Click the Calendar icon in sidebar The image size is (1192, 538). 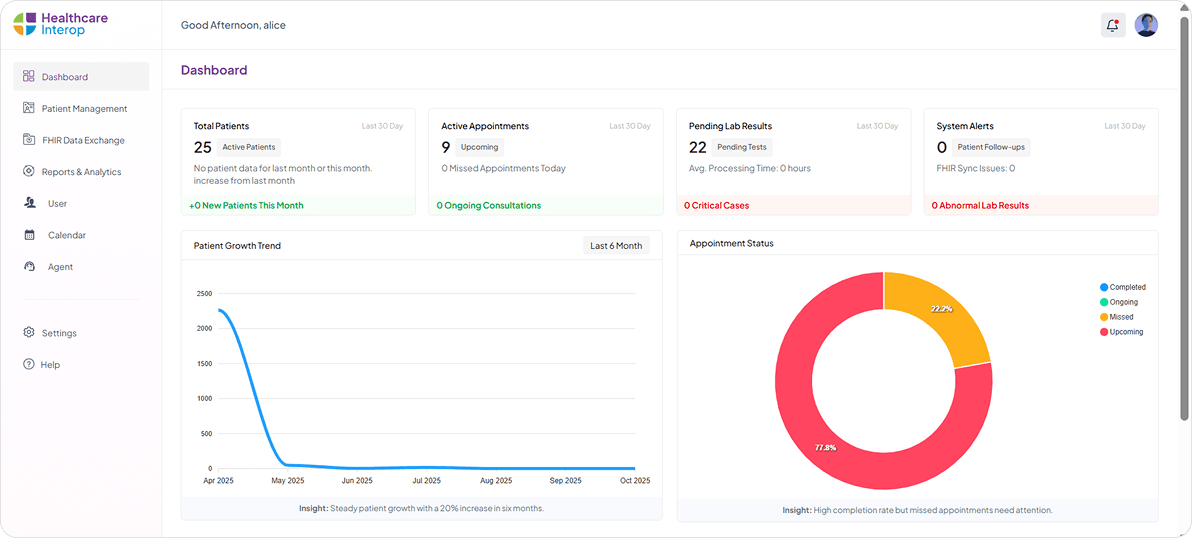29,235
